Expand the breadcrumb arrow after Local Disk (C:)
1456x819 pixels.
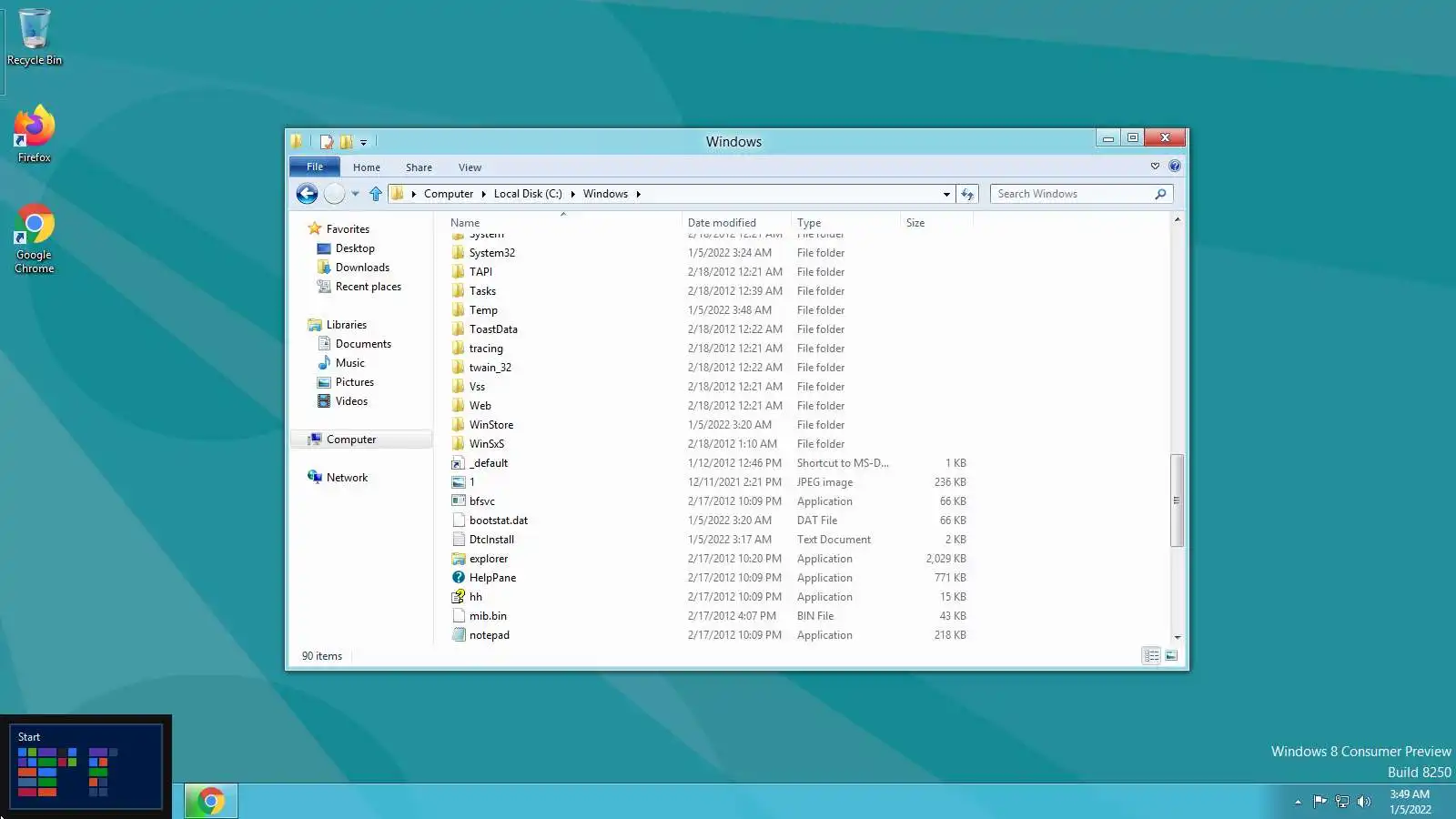pos(573,194)
